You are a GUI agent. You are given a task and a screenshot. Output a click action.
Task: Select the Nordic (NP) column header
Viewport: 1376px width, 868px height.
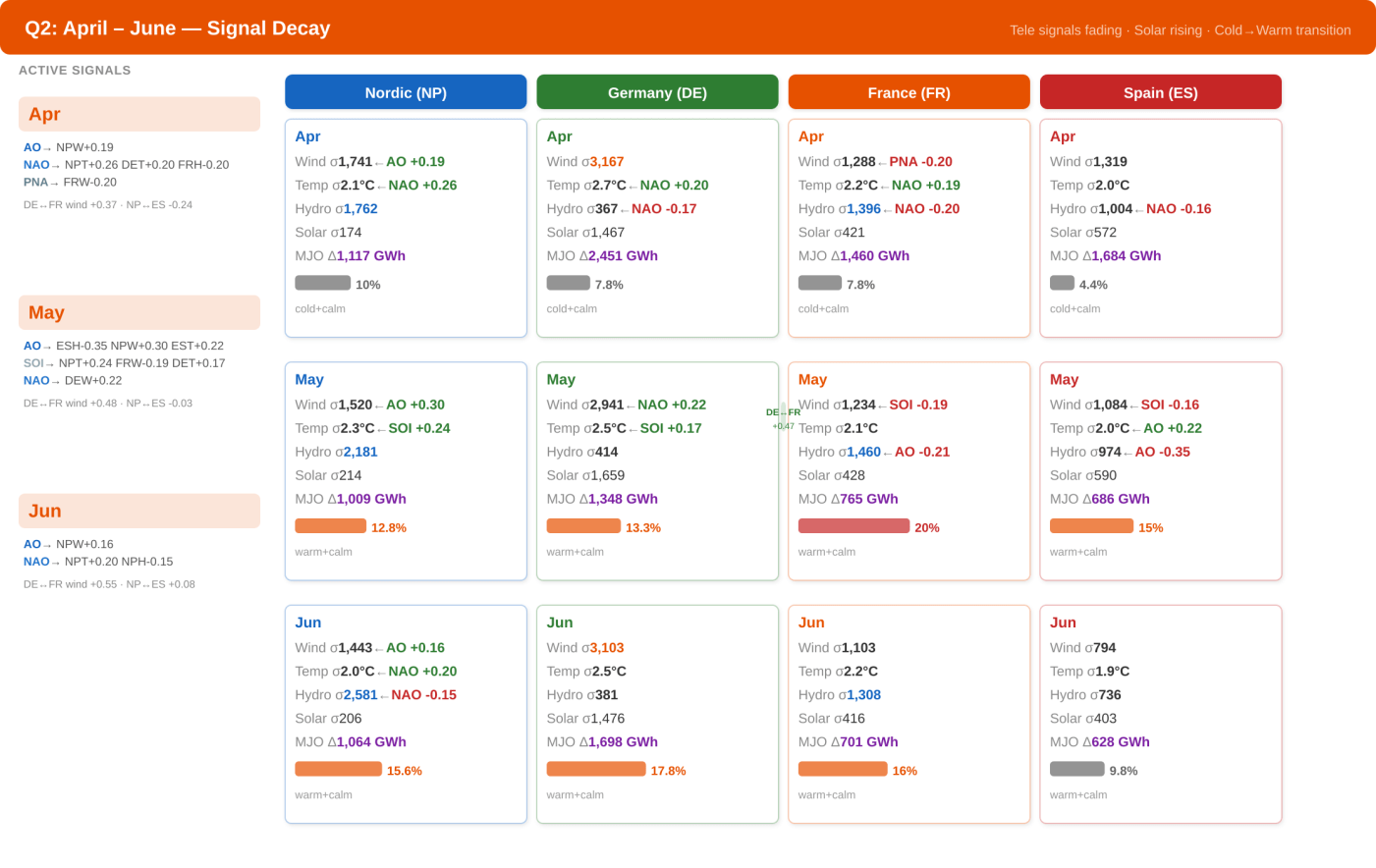pos(406,92)
